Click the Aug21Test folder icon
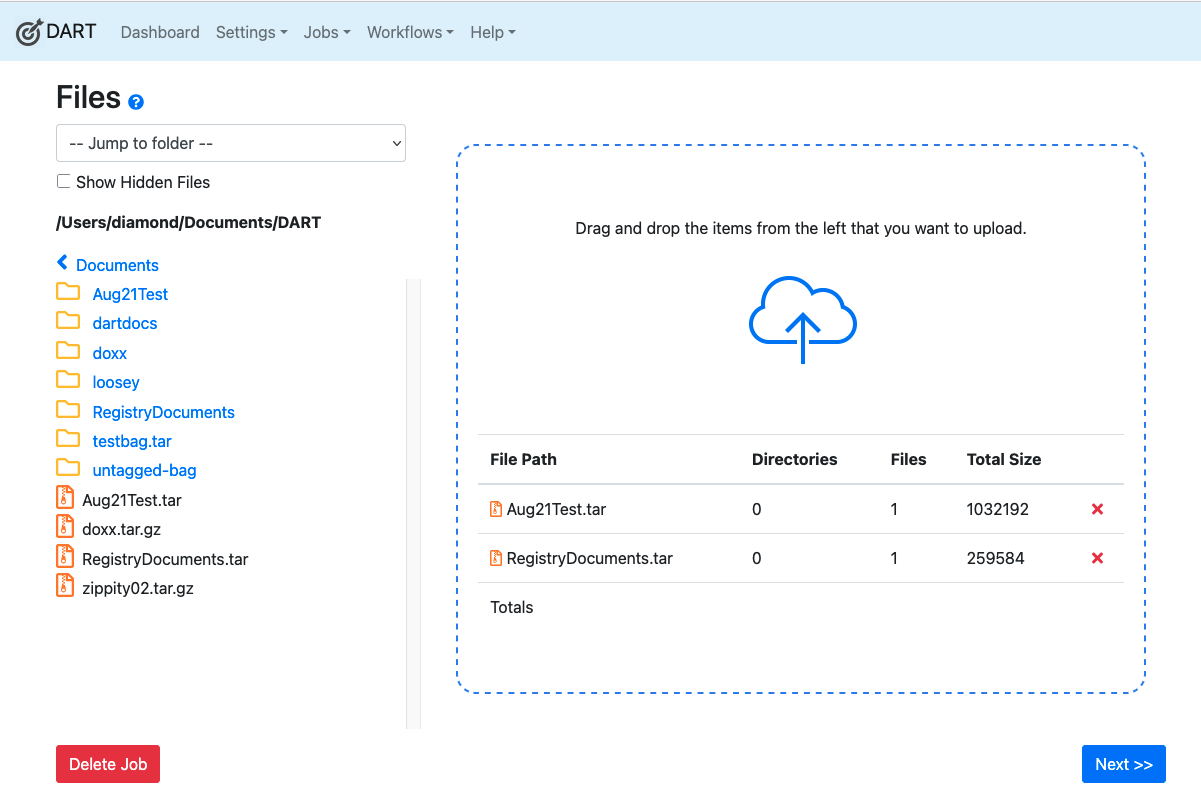 [66, 292]
